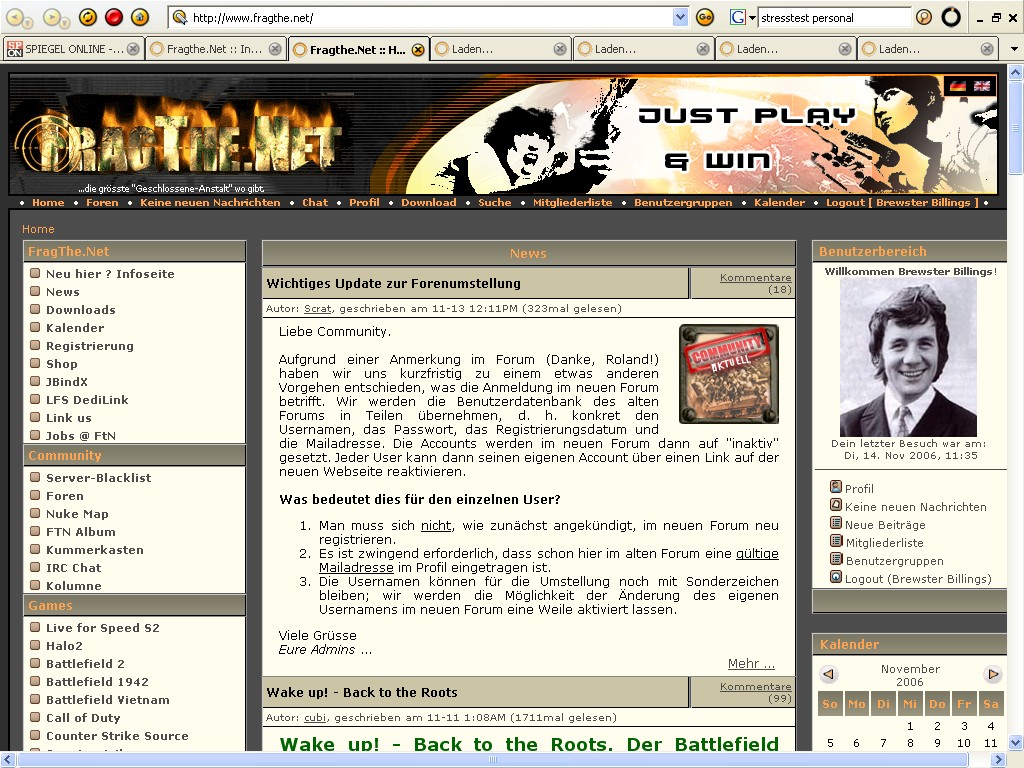
Task: Open the address bar URL history dropdown
Action: point(680,17)
